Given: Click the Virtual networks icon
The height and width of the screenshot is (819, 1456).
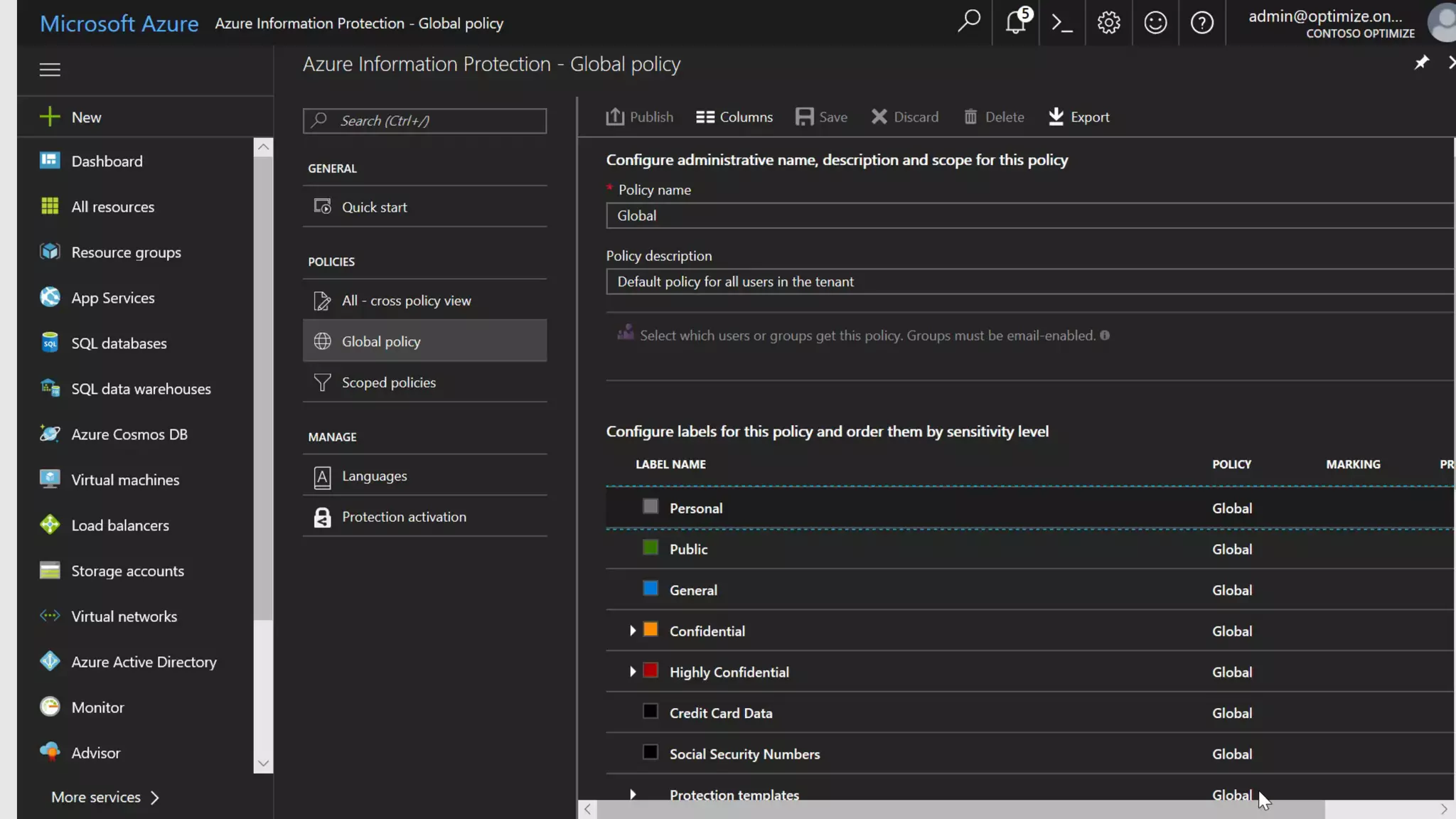Looking at the screenshot, I should pyautogui.click(x=50, y=616).
